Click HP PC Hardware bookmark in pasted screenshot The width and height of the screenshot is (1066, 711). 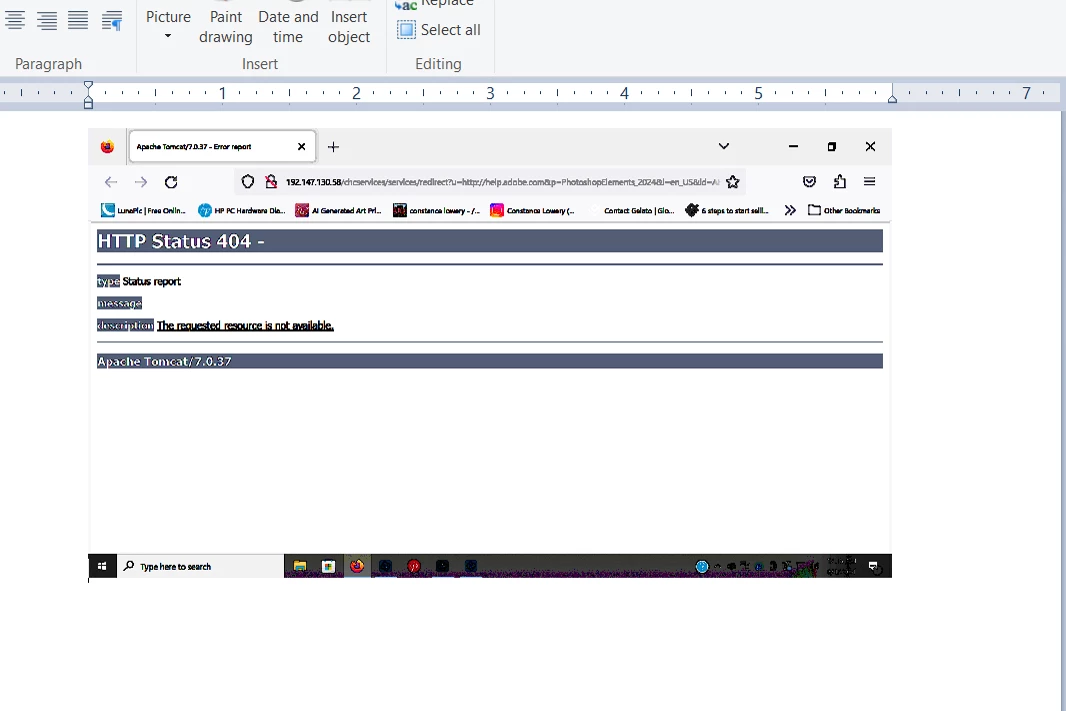241,211
